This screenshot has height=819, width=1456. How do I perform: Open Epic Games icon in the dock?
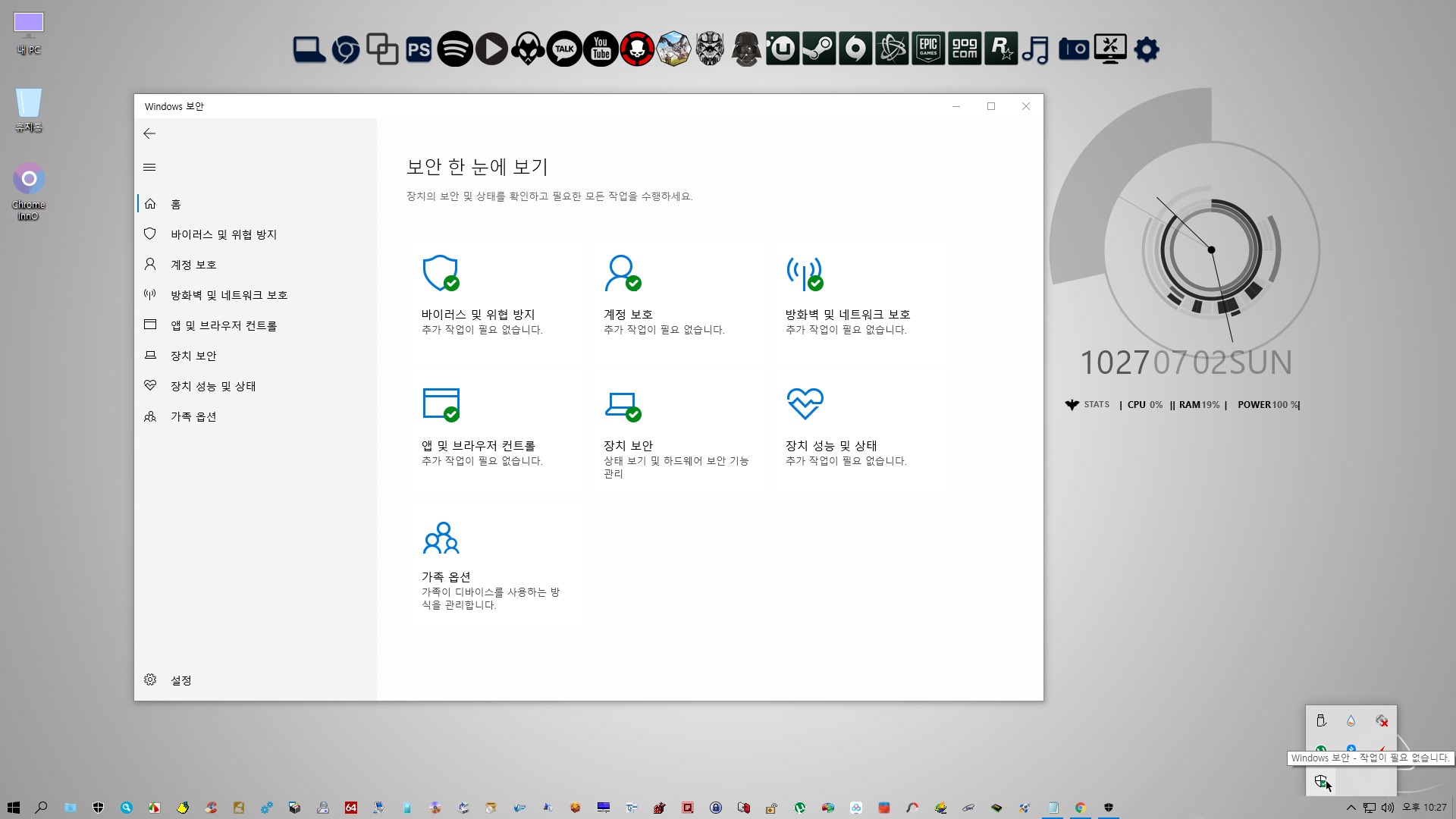[928, 49]
